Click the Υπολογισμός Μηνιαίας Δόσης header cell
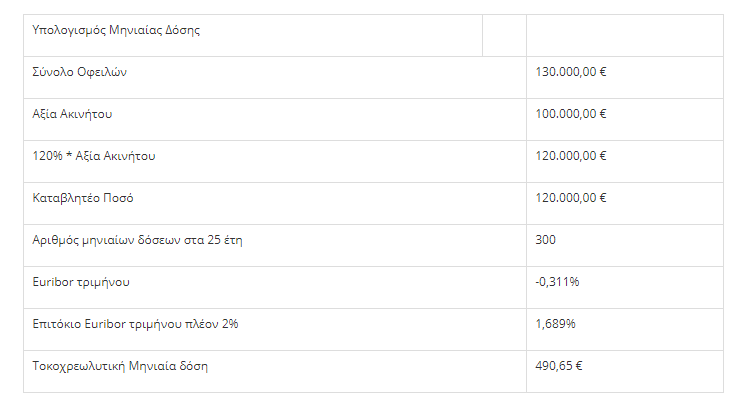 tap(117, 30)
